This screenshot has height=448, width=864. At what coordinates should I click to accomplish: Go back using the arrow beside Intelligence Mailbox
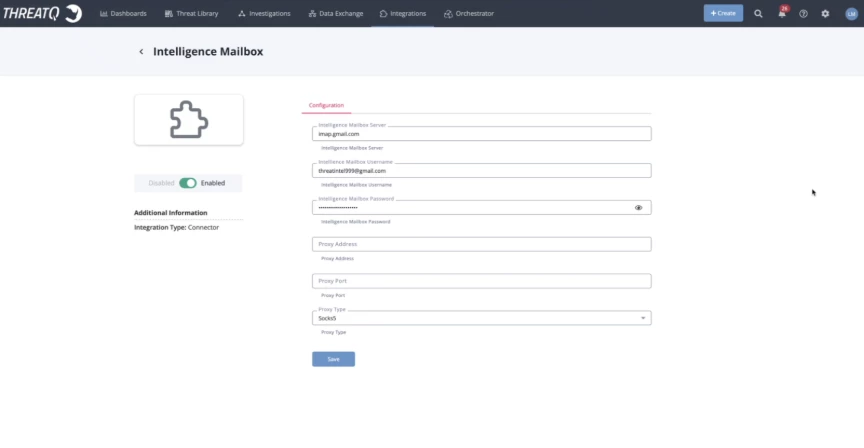[141, 51]
